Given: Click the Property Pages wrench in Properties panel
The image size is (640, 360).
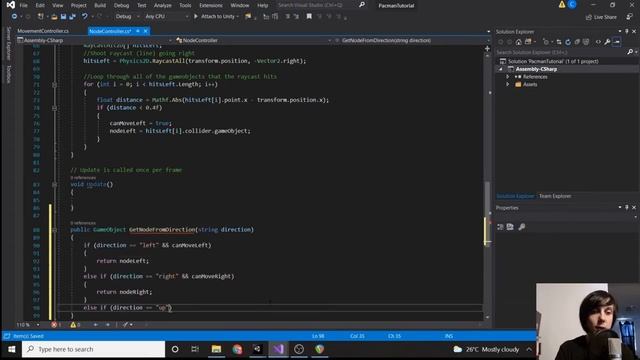Looking at the screenshot, I should [x=522, y=227].
